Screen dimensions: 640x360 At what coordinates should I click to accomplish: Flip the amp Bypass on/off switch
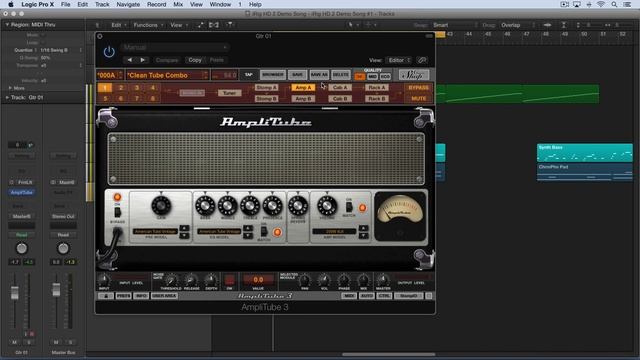pos(117,212)
